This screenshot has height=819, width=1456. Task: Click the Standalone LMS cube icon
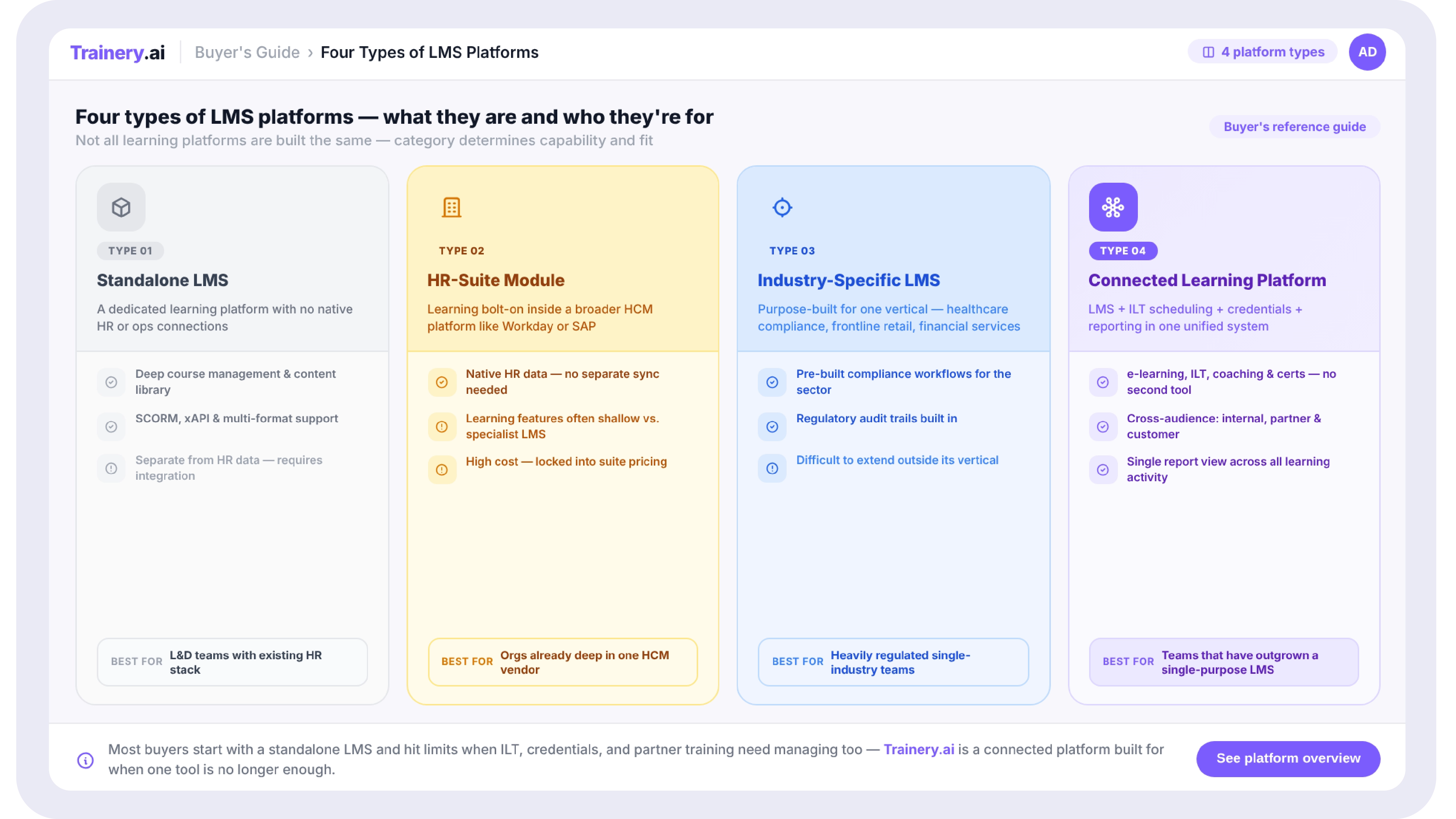[121, 207]
